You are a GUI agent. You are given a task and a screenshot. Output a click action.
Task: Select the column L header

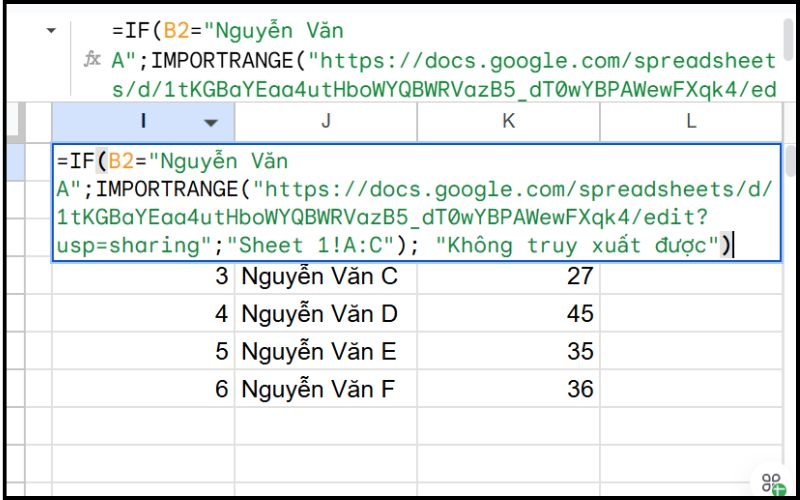point(690,122)
